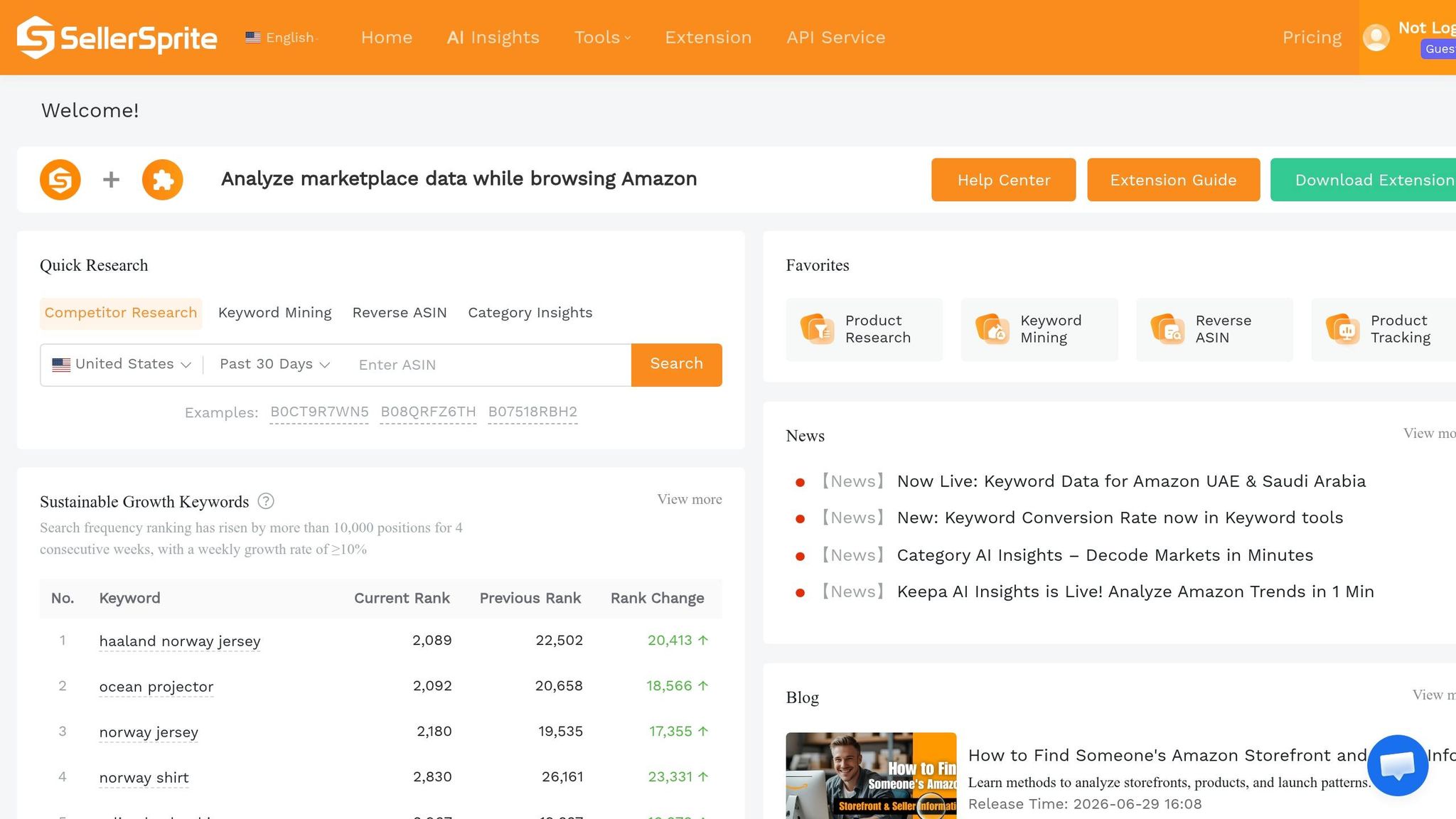Click the orange Search button
Viewport: 1456px width, 819px height.
pyautogui.click(x=677, y=365)
